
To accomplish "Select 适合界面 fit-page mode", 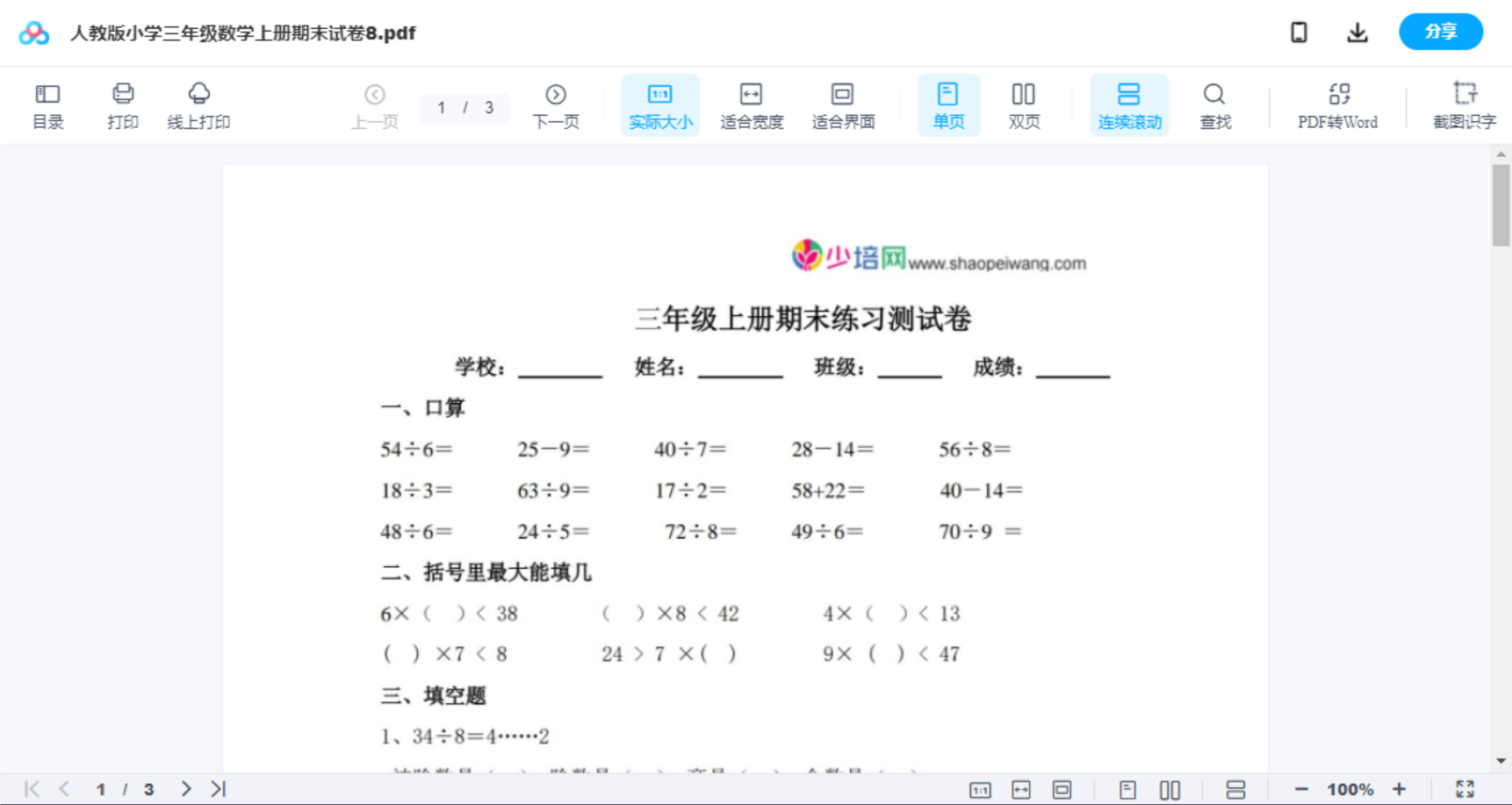I will 842,104.
